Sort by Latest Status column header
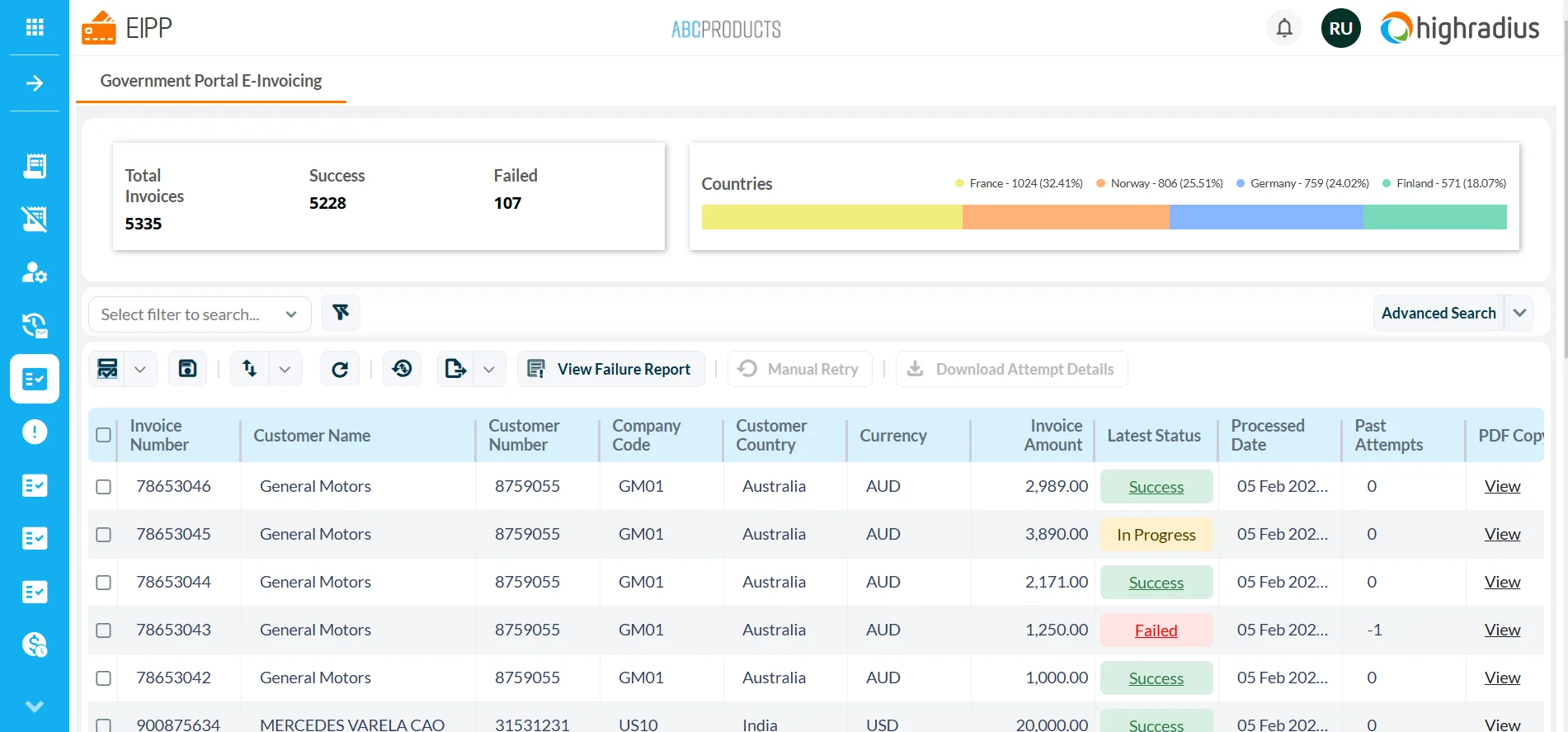 [x=1154, y=435]
